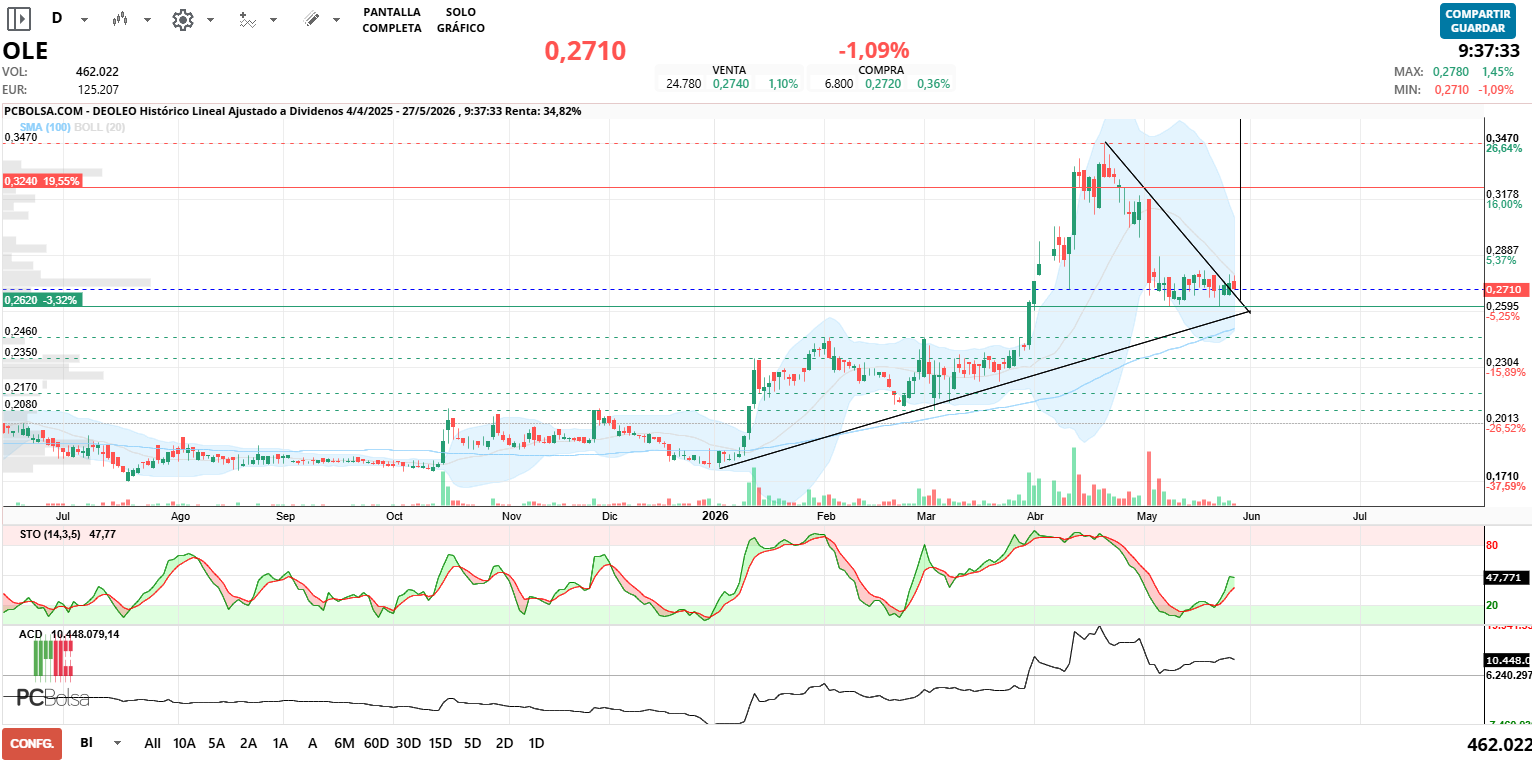Expand the chart type dropdown arrow
1536x766 pixels.
[x=148, y=20]
